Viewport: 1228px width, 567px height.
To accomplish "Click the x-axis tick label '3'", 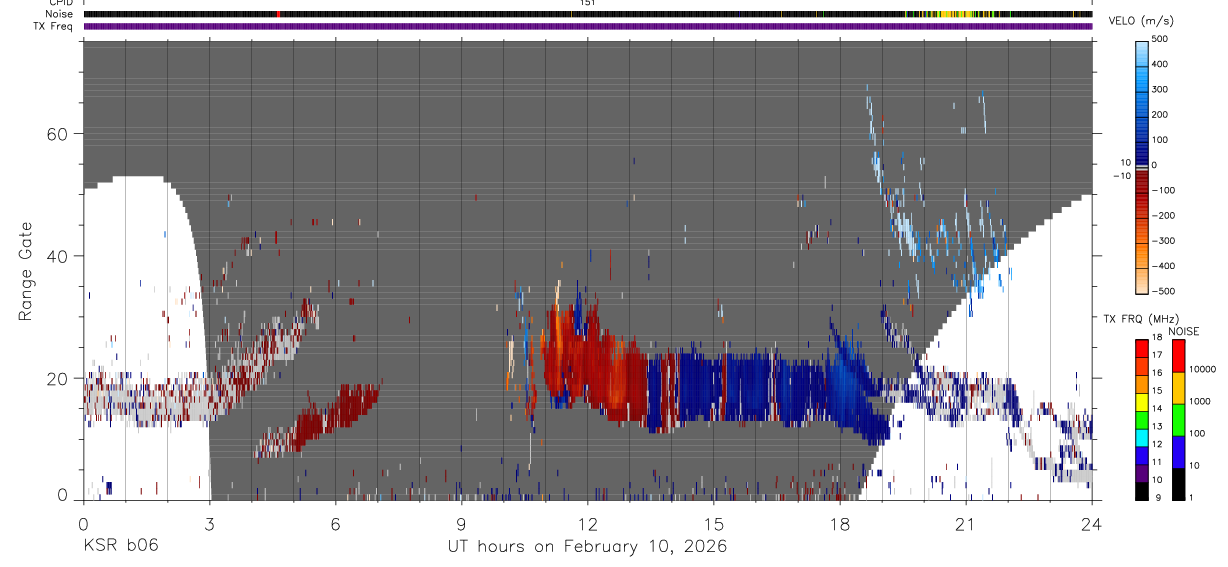I will 209,523.
